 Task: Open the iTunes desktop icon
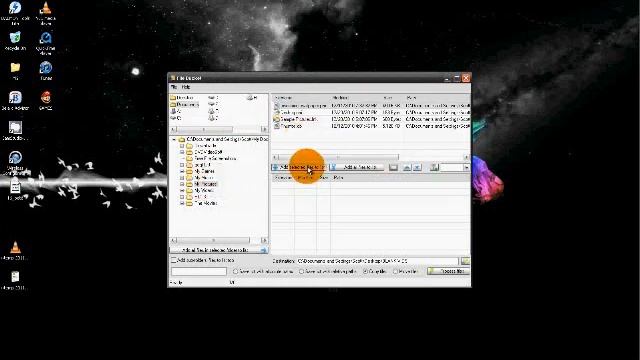(46, 67)
